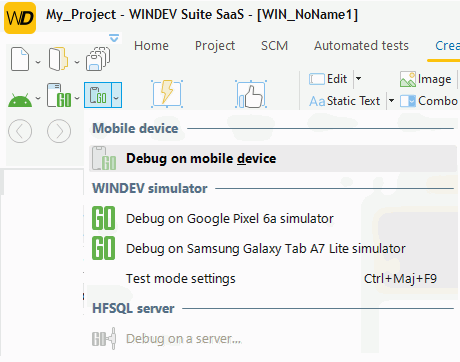Choose Debug on mobile device
Viewport: 460px width, 362px height.
[273, 158]
